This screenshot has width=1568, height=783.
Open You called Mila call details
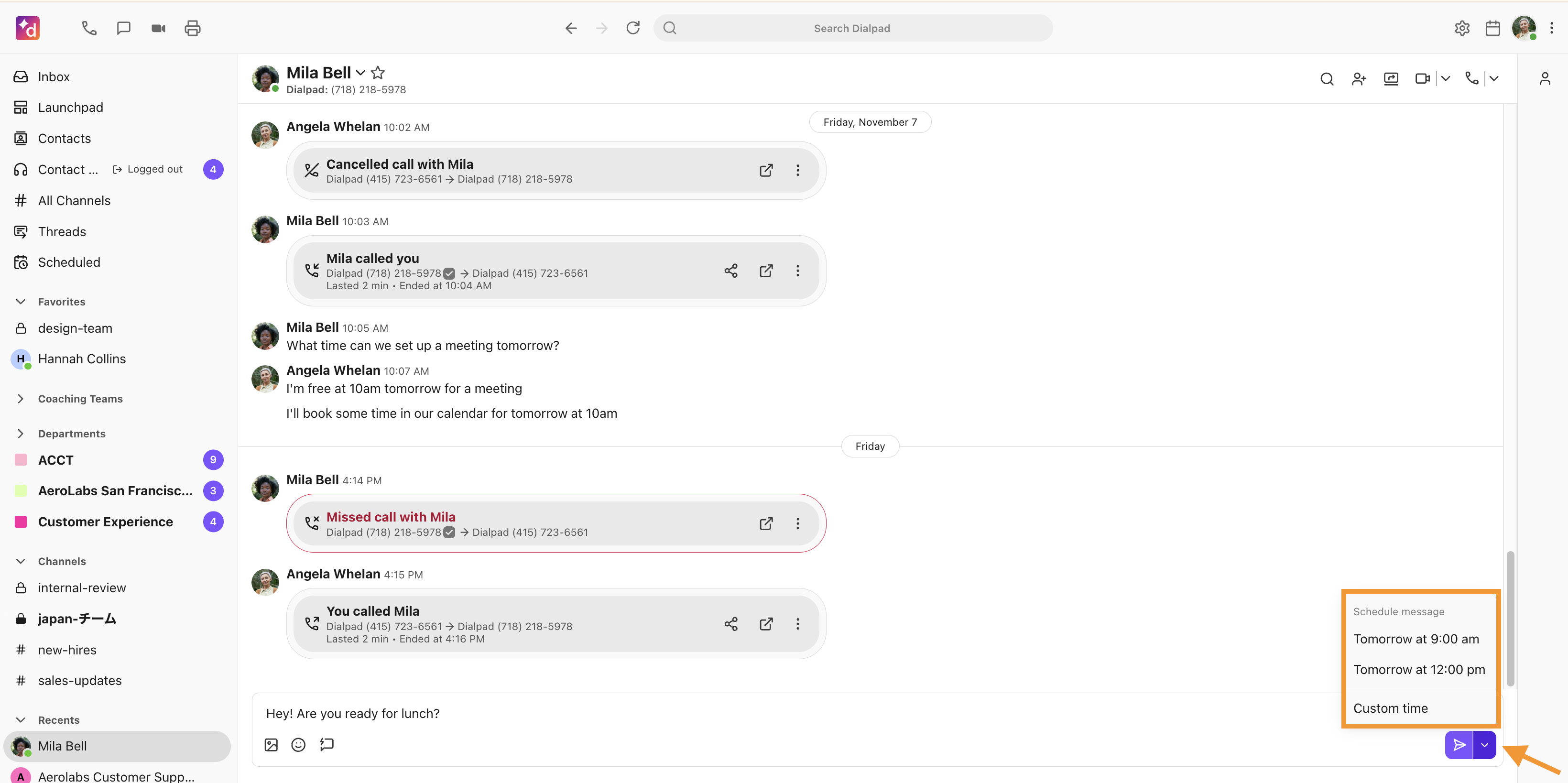(766, 624)
